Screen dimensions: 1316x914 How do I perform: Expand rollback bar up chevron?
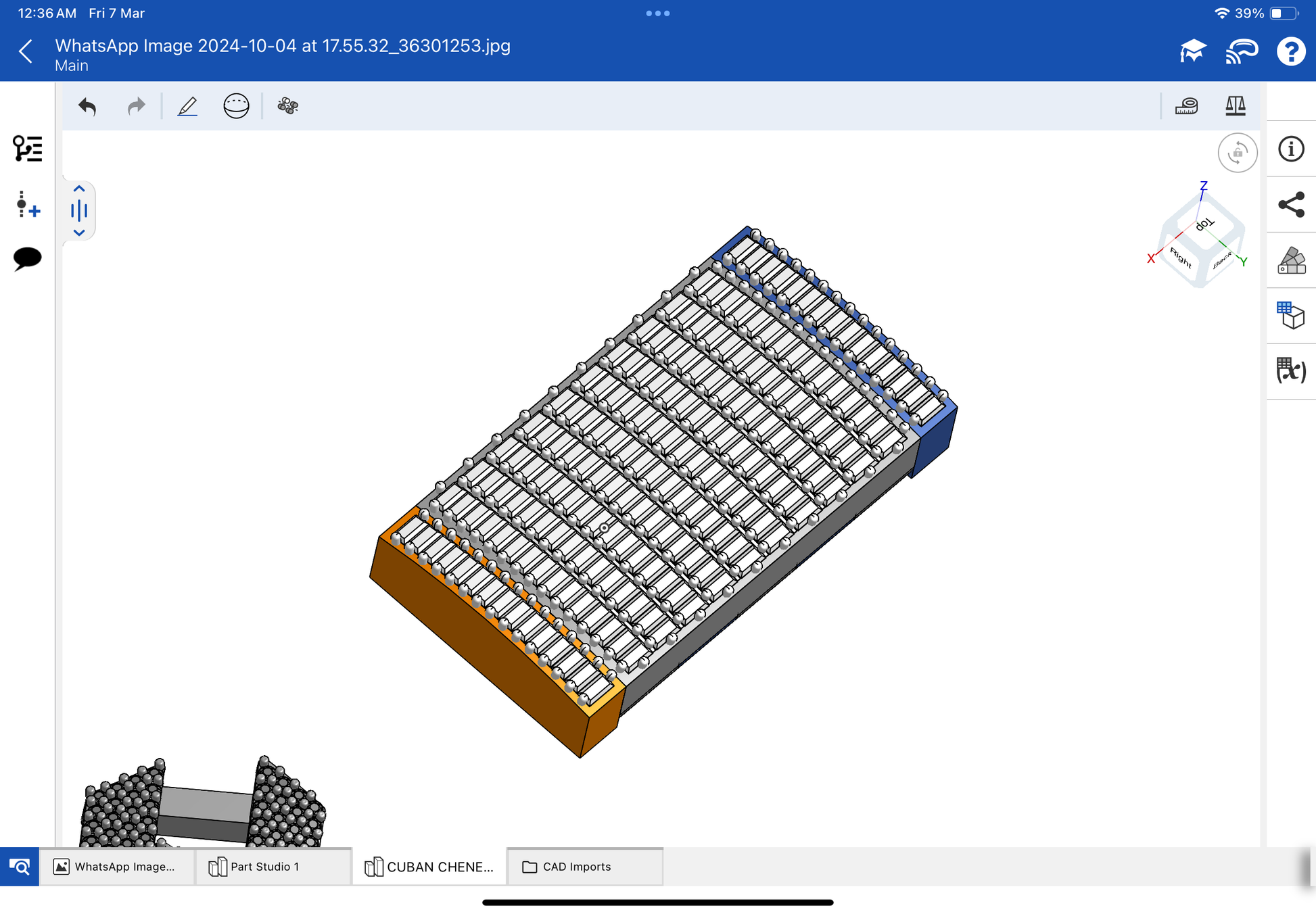pos(79,189)
